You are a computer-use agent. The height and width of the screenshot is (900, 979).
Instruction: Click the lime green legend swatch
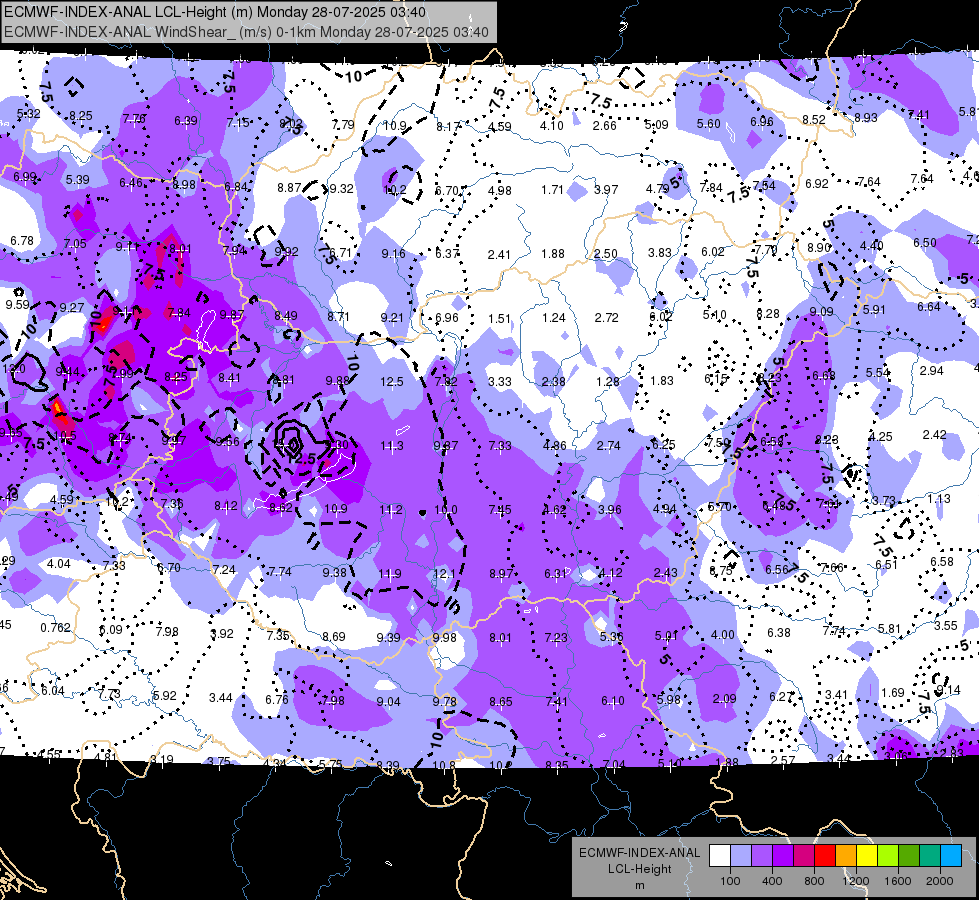pos(888,856)
